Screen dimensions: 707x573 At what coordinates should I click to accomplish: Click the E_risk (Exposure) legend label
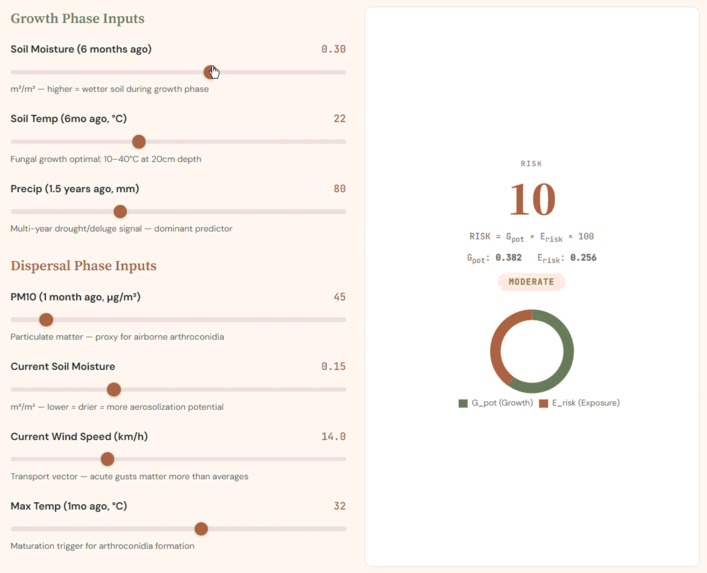tap(586, 403)
